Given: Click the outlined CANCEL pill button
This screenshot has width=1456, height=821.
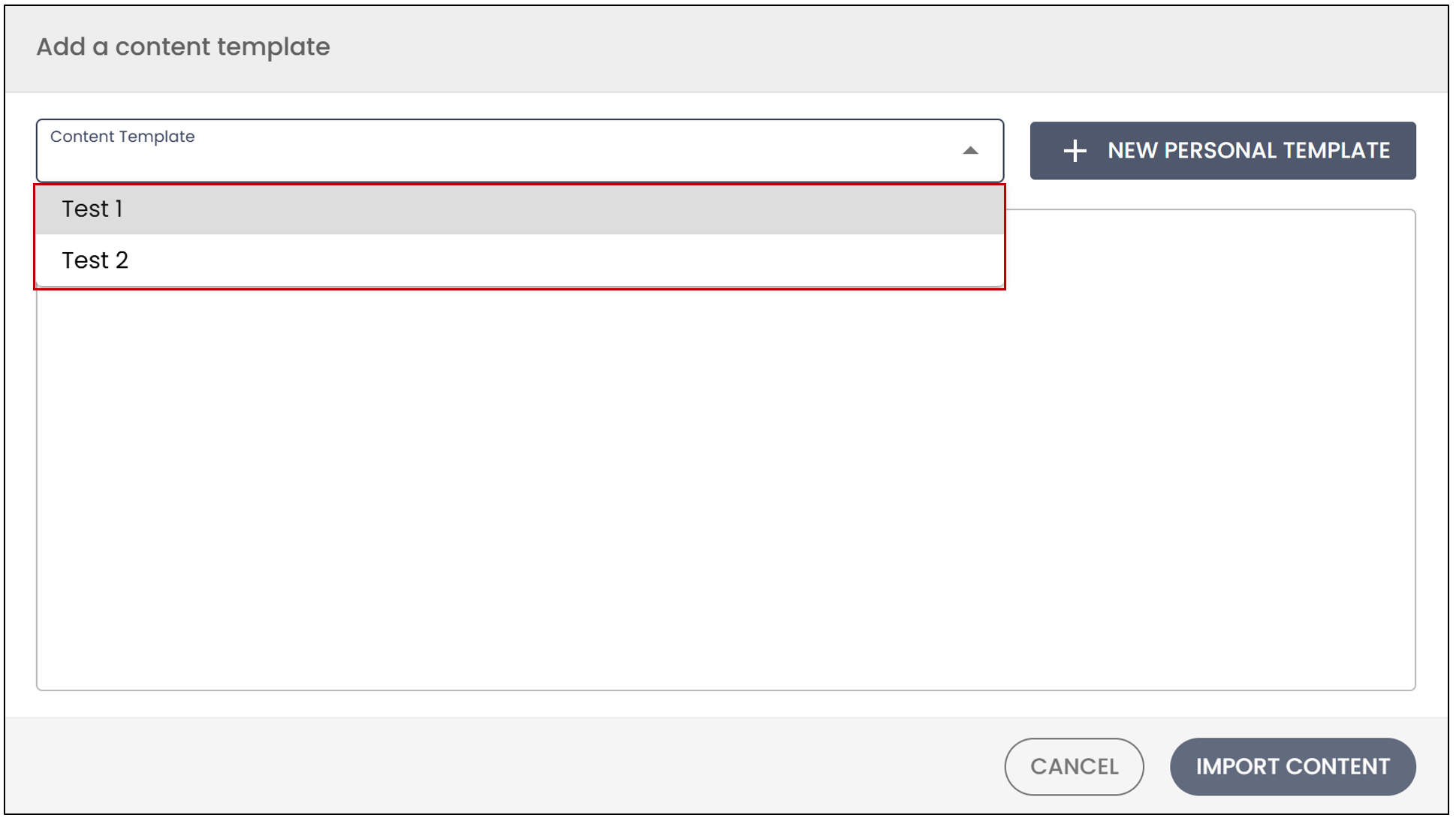Looking at the screenshot, I should click(1074, 766).
